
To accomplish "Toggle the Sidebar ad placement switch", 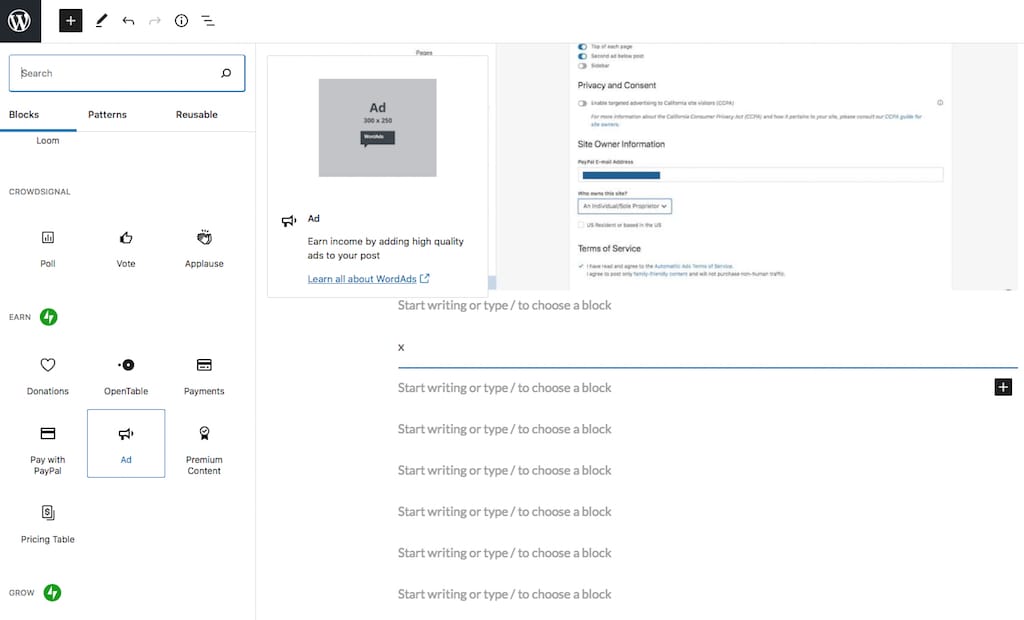I will click(x=583, y=66).
